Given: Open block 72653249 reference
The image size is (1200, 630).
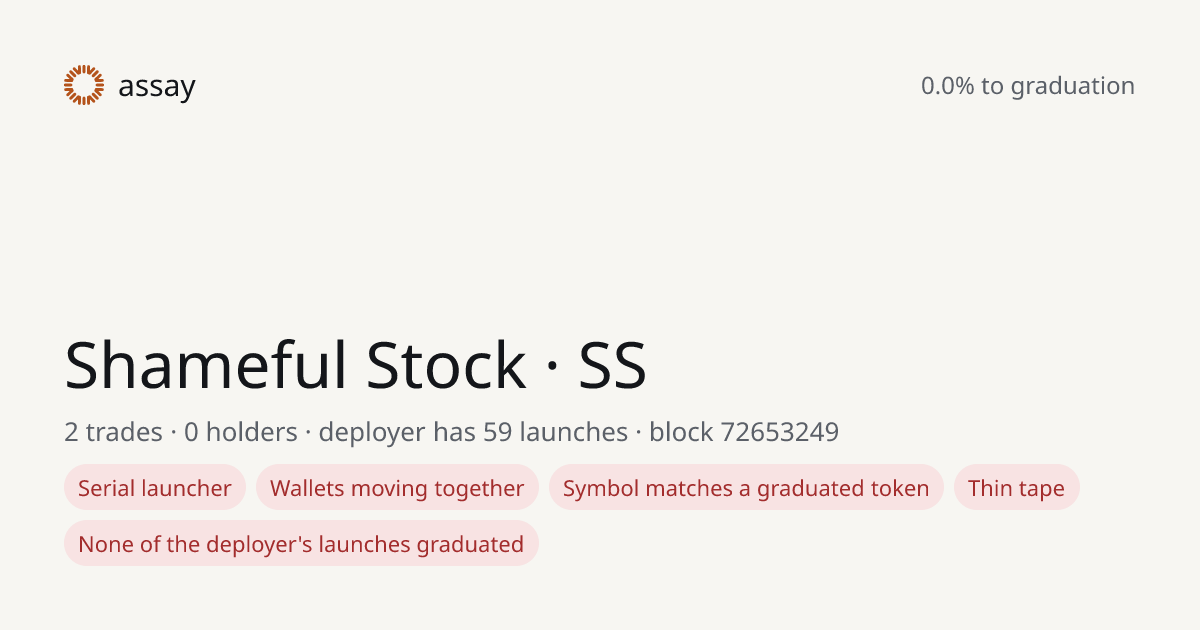Looking at the screenshot, I should pyautogui.click(x=744, y=432).
